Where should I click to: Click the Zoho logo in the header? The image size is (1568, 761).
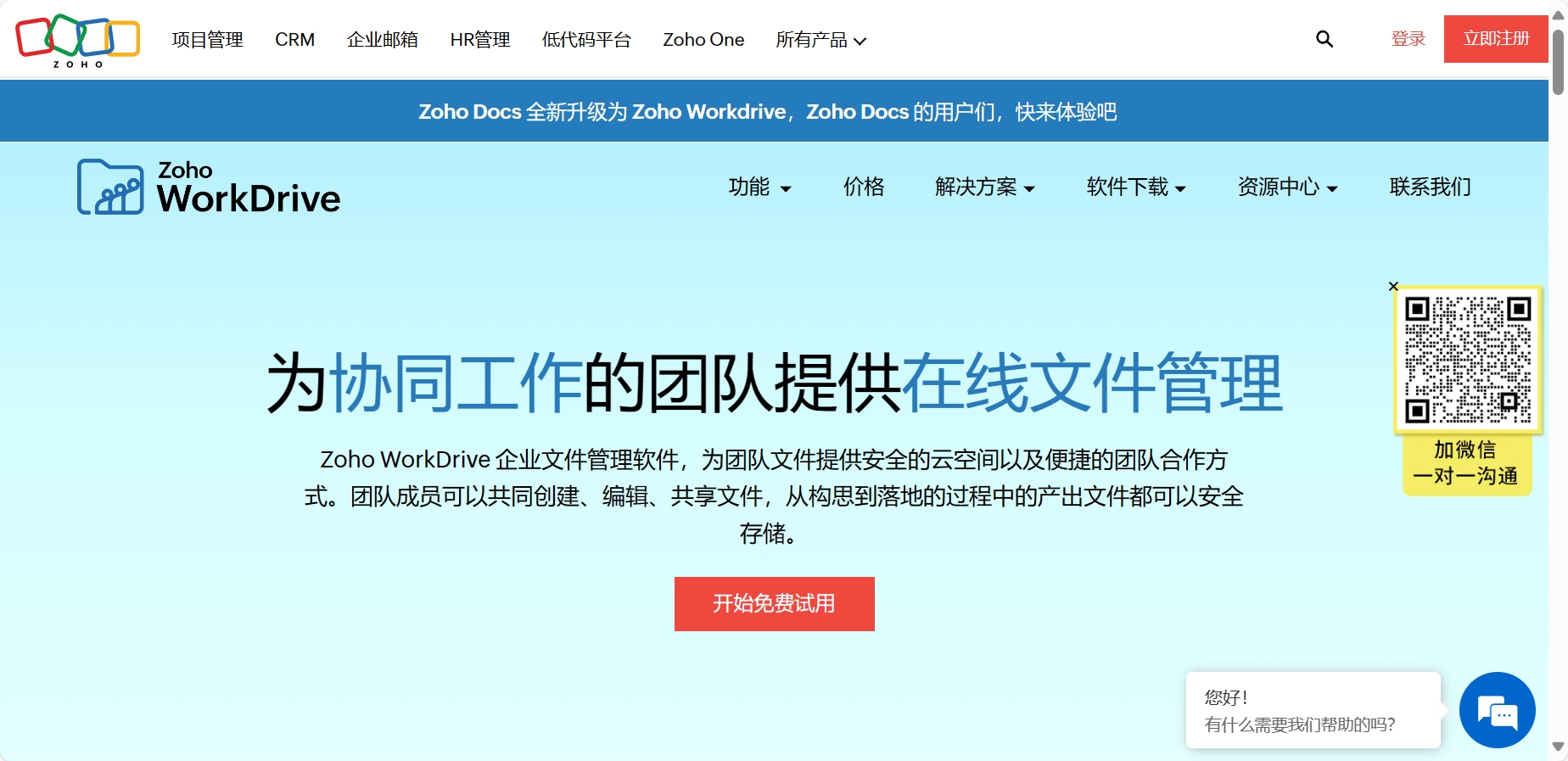(x=77, y=40)
